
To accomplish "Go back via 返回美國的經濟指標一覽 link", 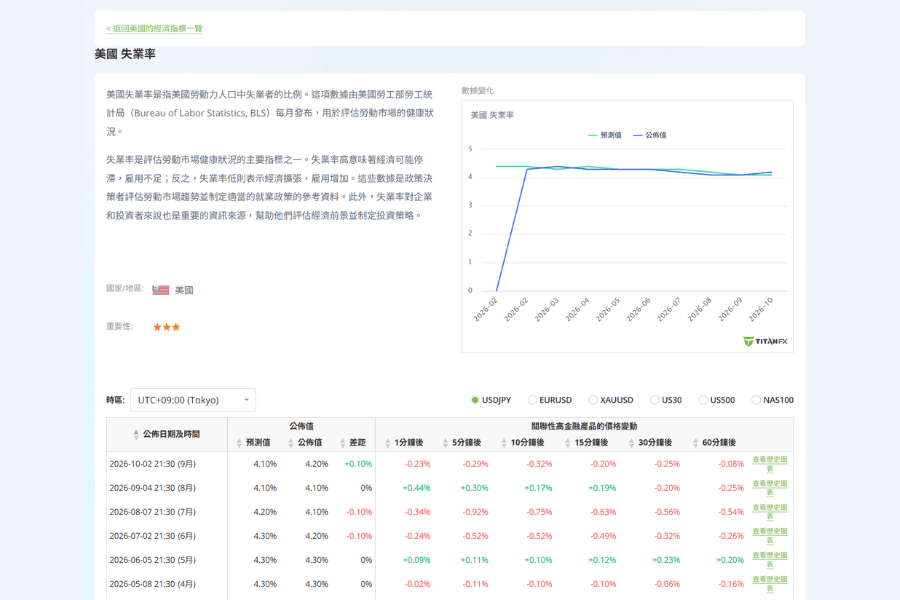I will pyautogui.click(x=154, y=29).
